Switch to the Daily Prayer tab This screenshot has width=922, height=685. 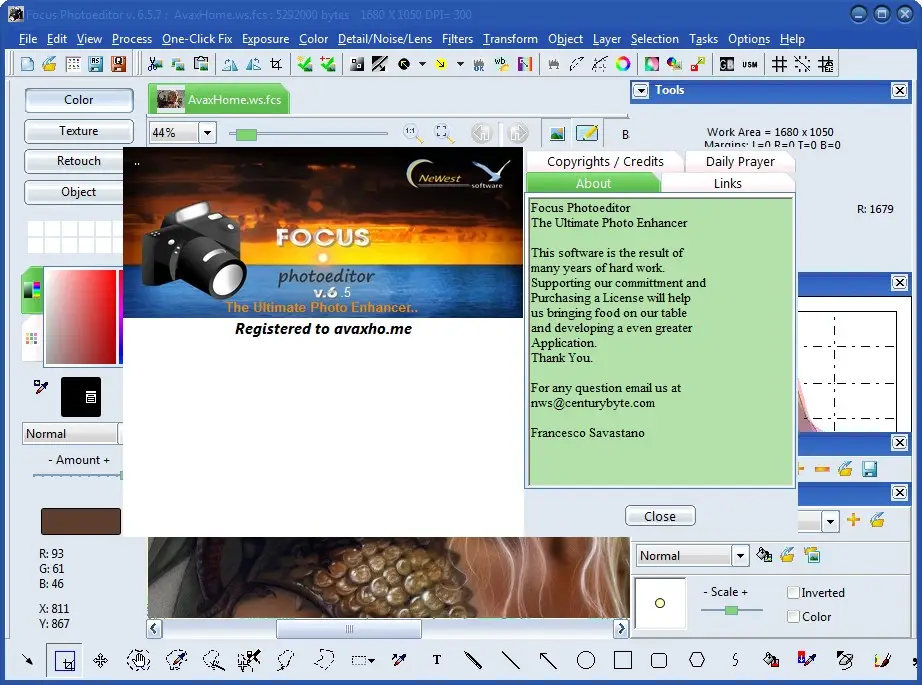click(x=740, y=162)
